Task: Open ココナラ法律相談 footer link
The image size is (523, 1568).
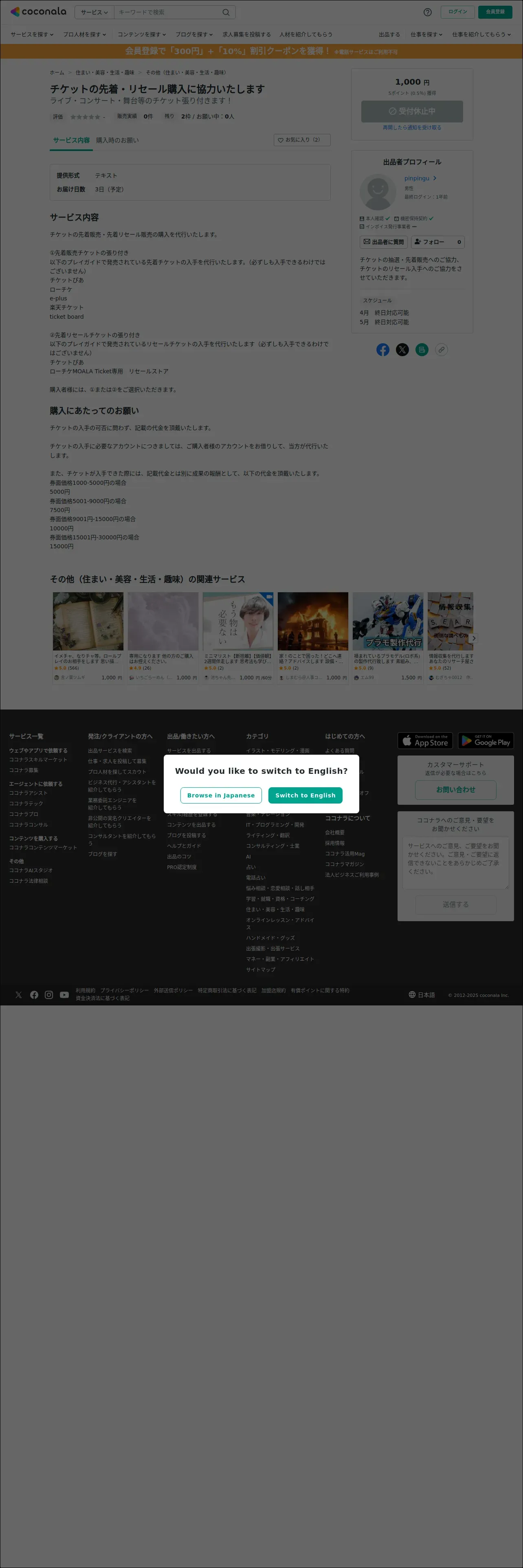Action: (29, 881)
